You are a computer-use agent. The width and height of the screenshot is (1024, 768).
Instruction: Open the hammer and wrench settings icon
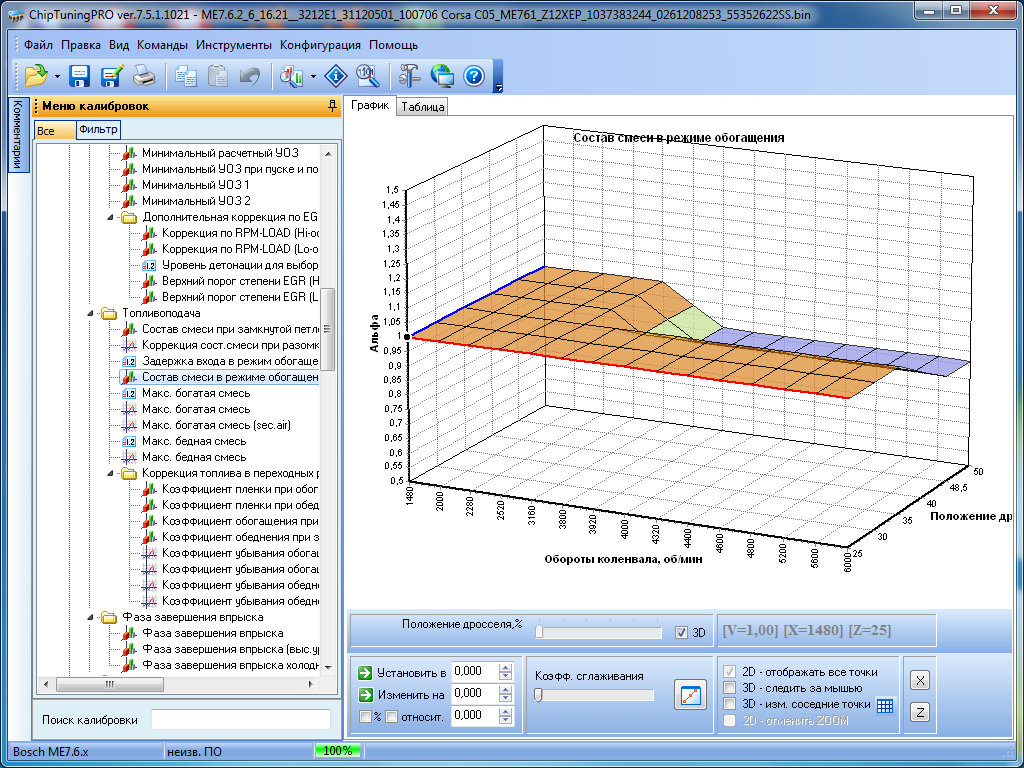click(x=410, y=76)
